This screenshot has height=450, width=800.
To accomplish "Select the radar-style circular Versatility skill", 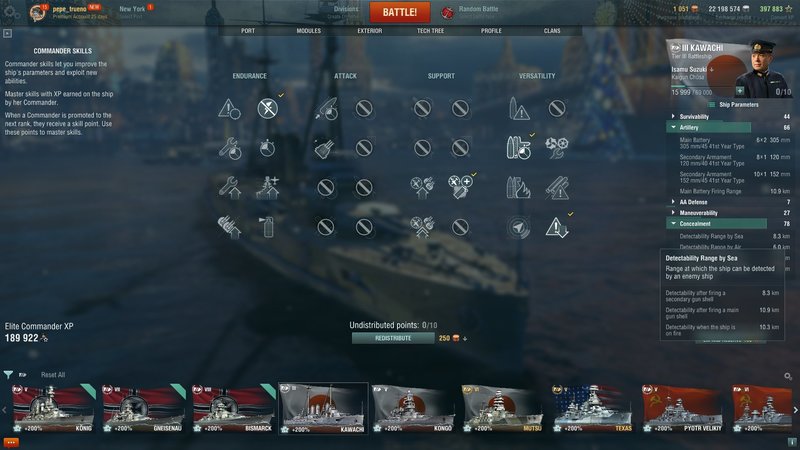I will point(518,227).
